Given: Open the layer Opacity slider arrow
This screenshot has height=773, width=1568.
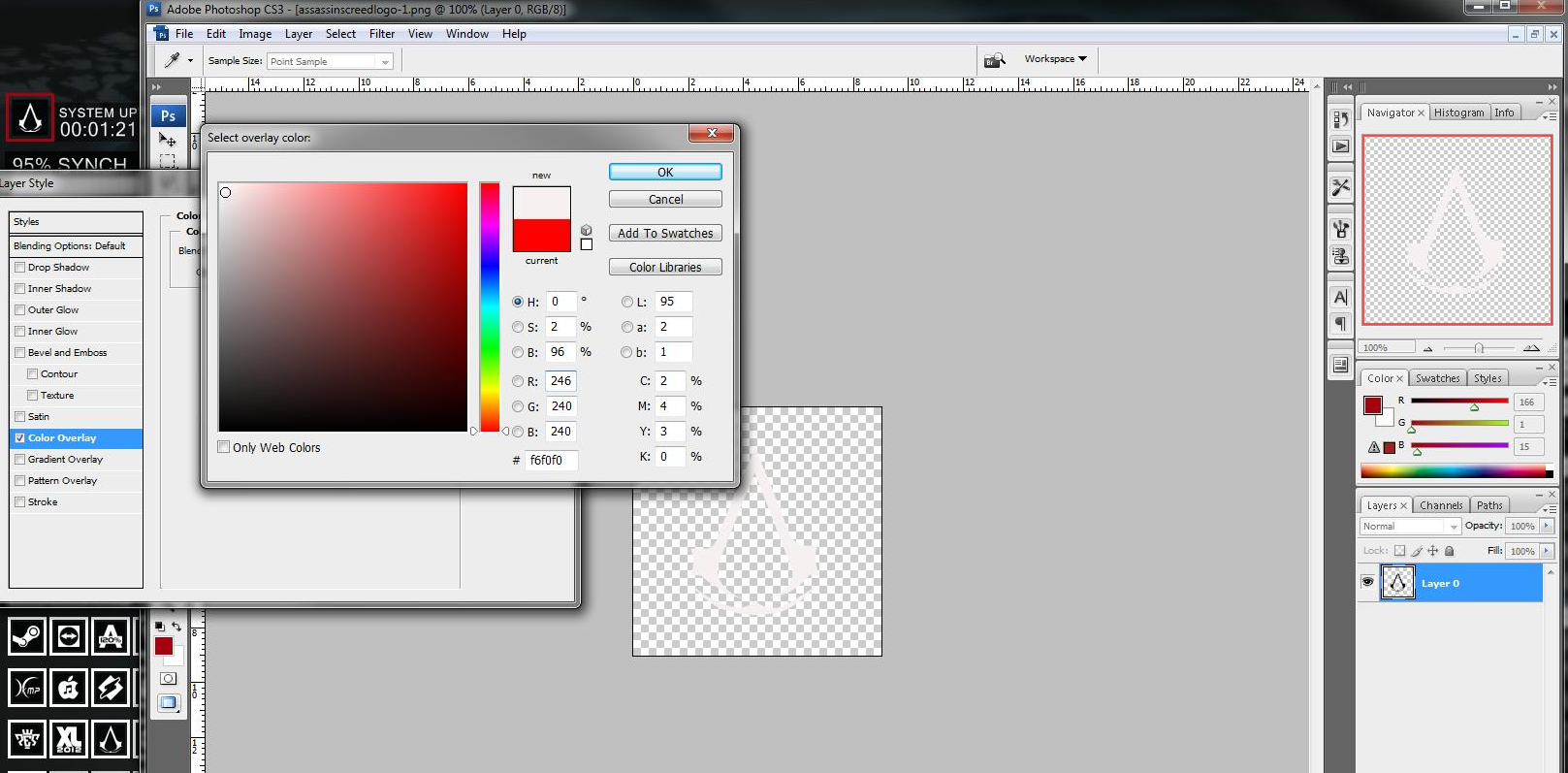Looking at the screenshot, I should tap(1547, 526).
